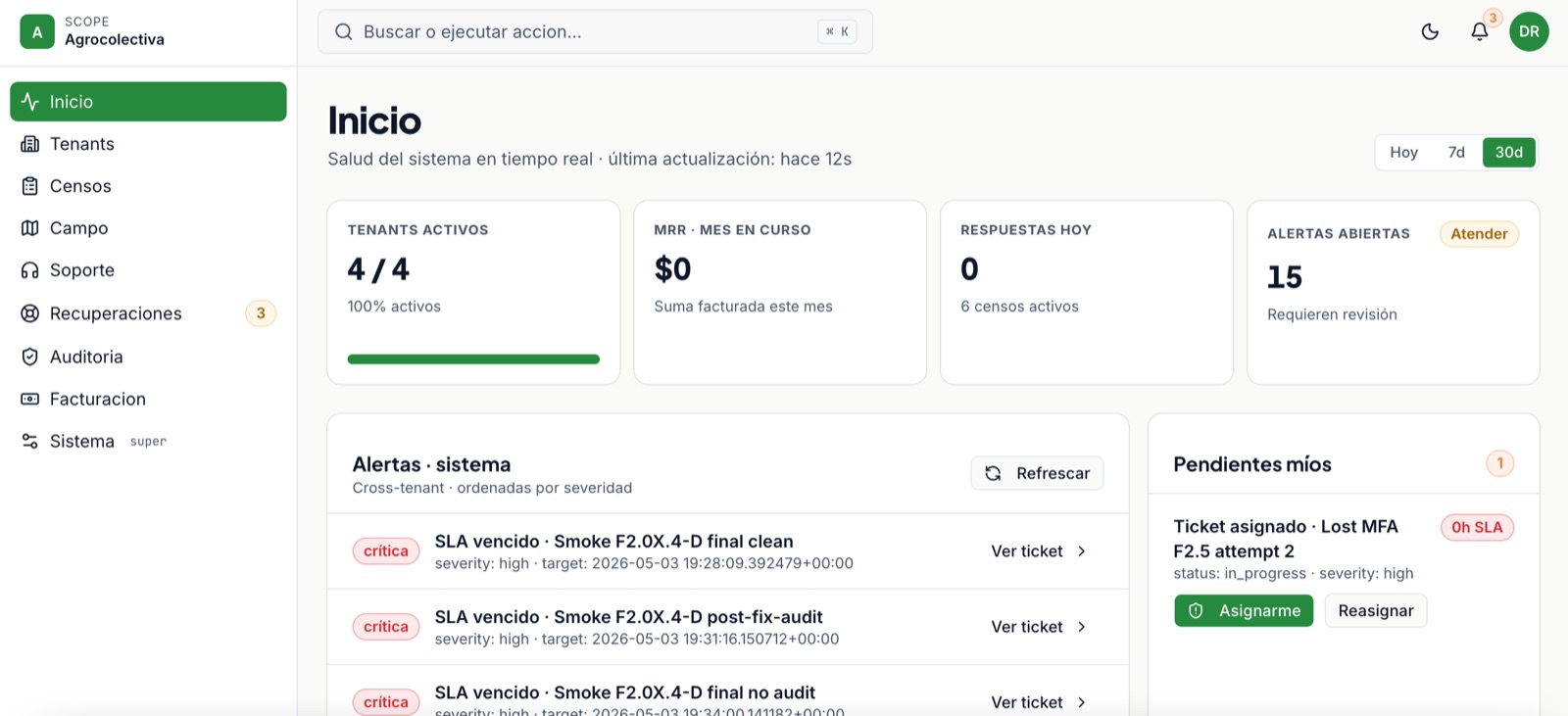Click the alertas abiertas count 15

(x=1285, y=277)
